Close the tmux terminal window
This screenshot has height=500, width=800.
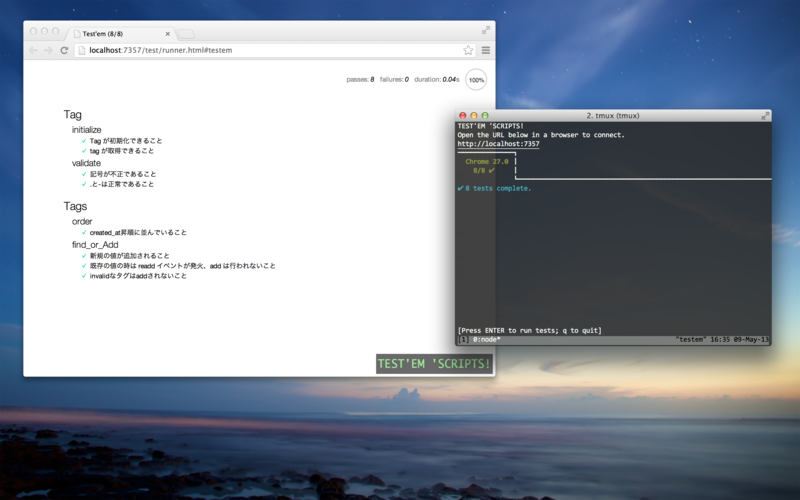click(x=463, y=116)
